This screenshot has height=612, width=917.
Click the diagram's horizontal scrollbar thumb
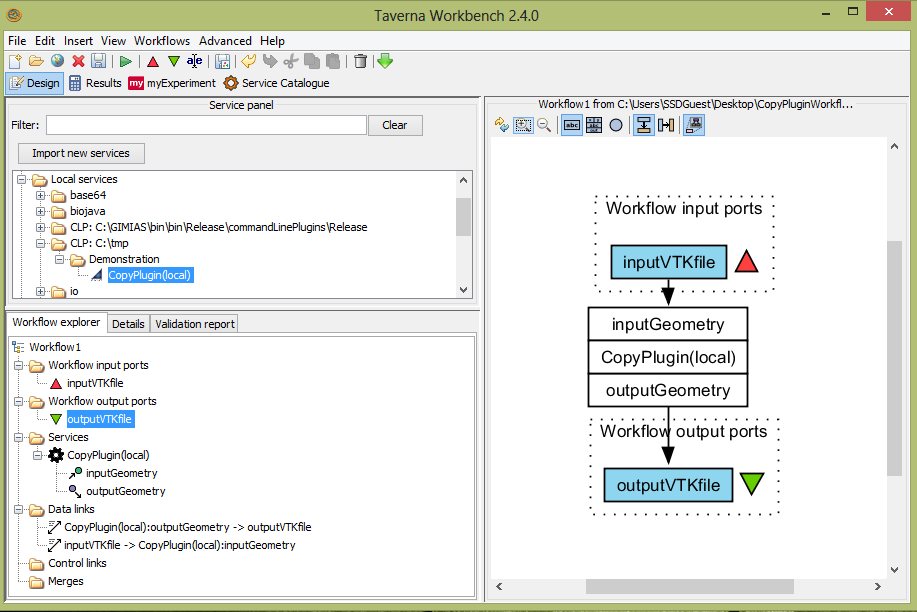(x=689, y=586)
